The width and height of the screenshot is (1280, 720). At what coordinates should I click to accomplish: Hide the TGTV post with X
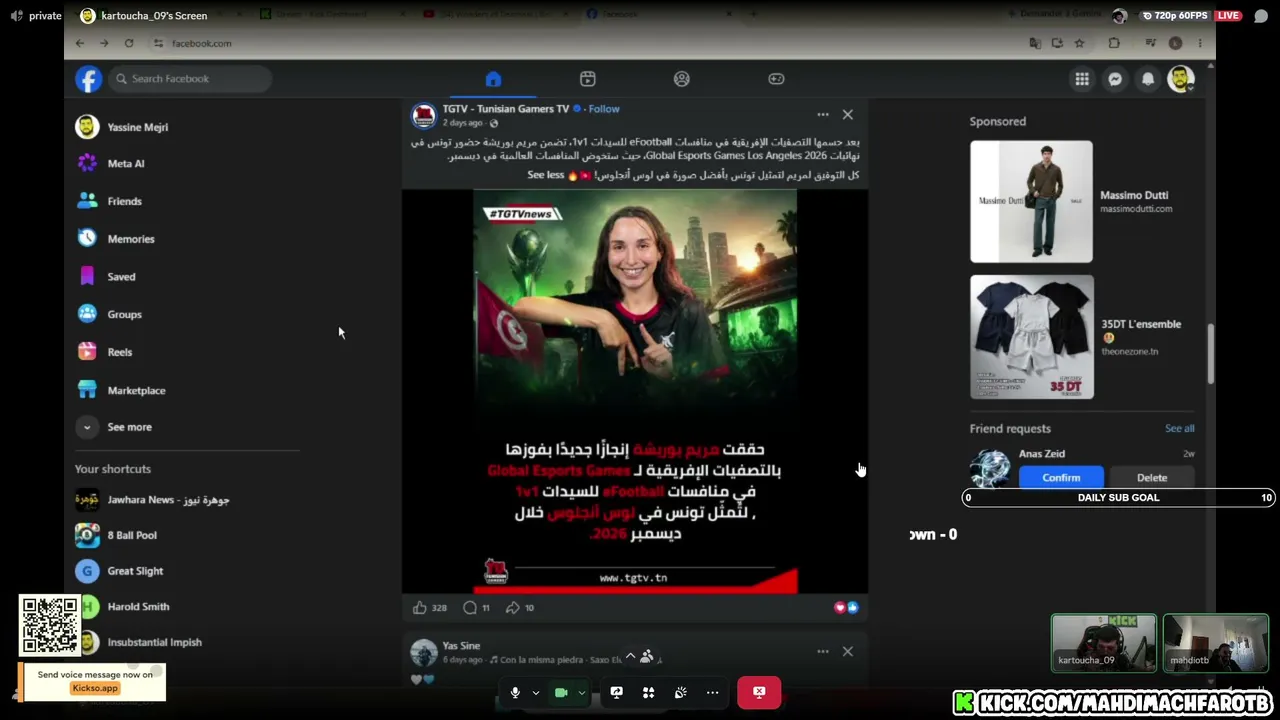coord(848,115)
